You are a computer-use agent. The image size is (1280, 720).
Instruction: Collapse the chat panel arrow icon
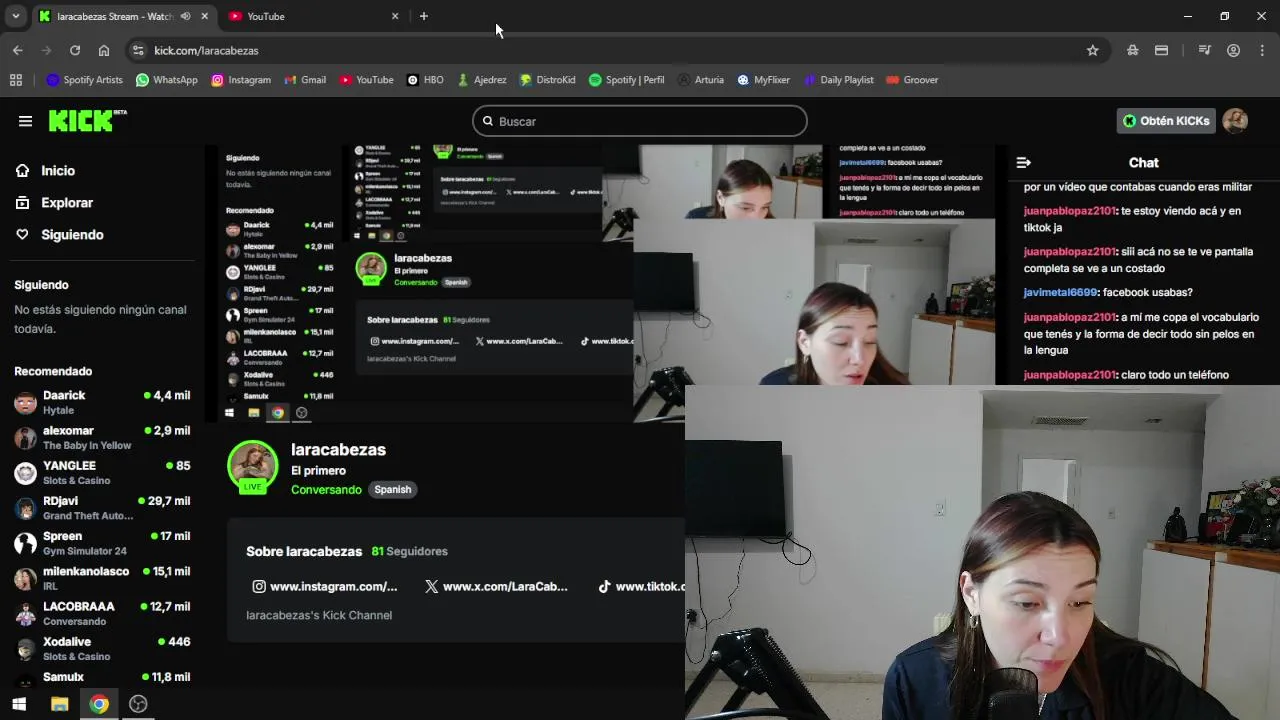click(1023, 162)
